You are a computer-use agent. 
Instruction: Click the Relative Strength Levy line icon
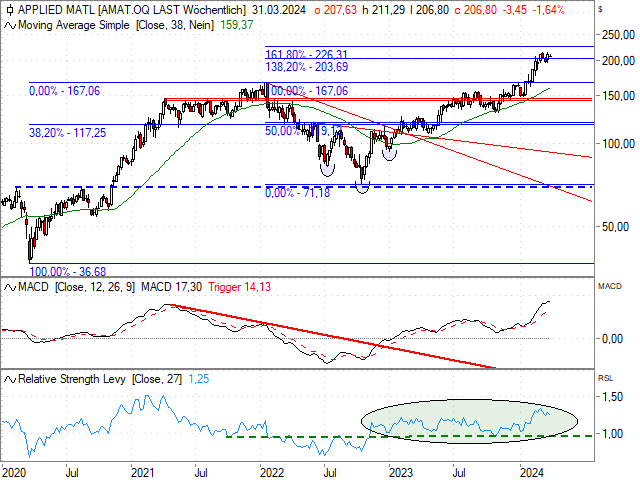click(10, 380)
